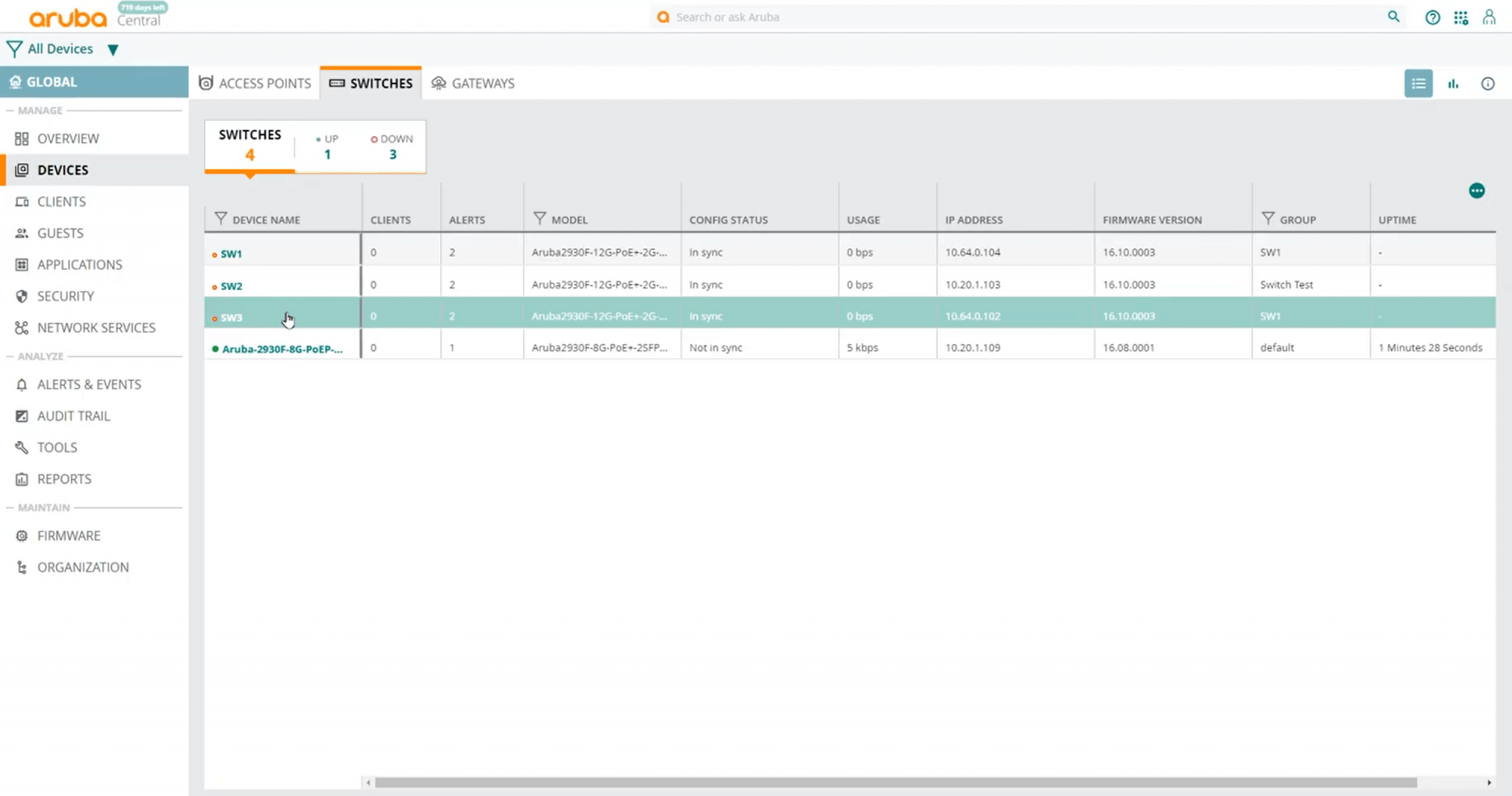The height and width of the screenshot is (796, 1512).
Task: Click the search magnifier icon
Action: [x=1393, y=16]
